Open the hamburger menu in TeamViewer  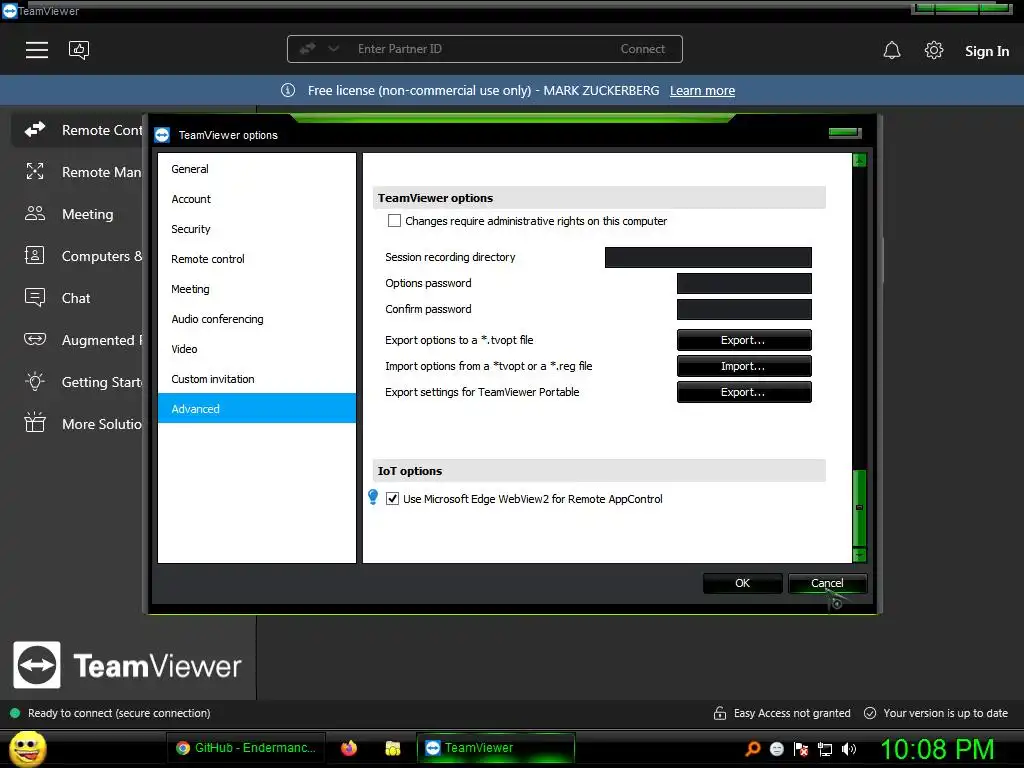click(x=37, y=50)
